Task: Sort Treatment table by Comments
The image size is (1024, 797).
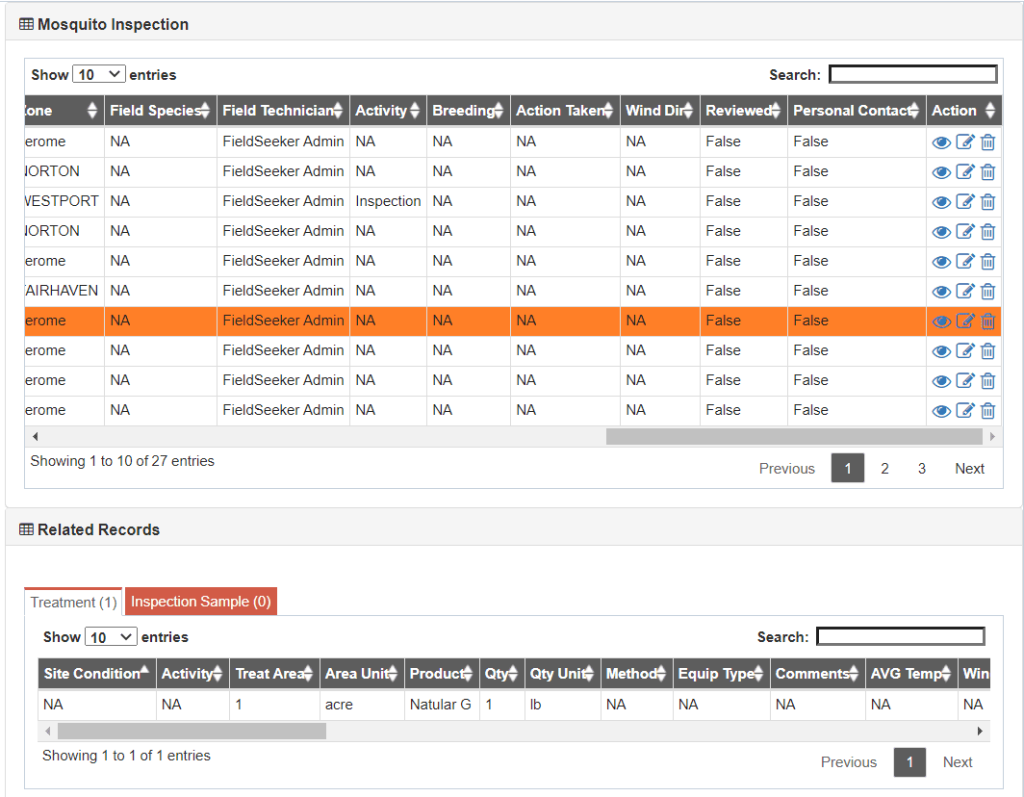Action: pos(817,674)
